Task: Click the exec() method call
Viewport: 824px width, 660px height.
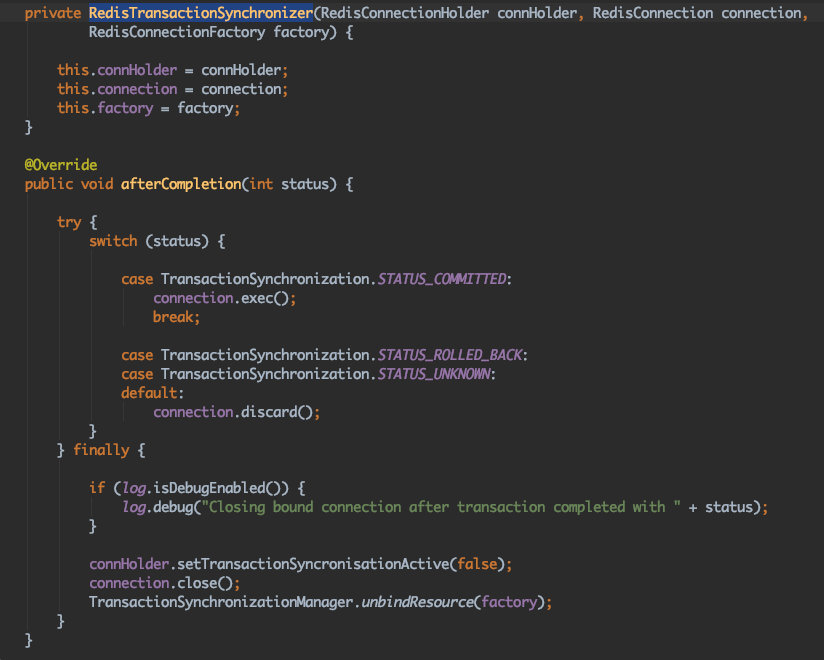Action: pos(265,298)
